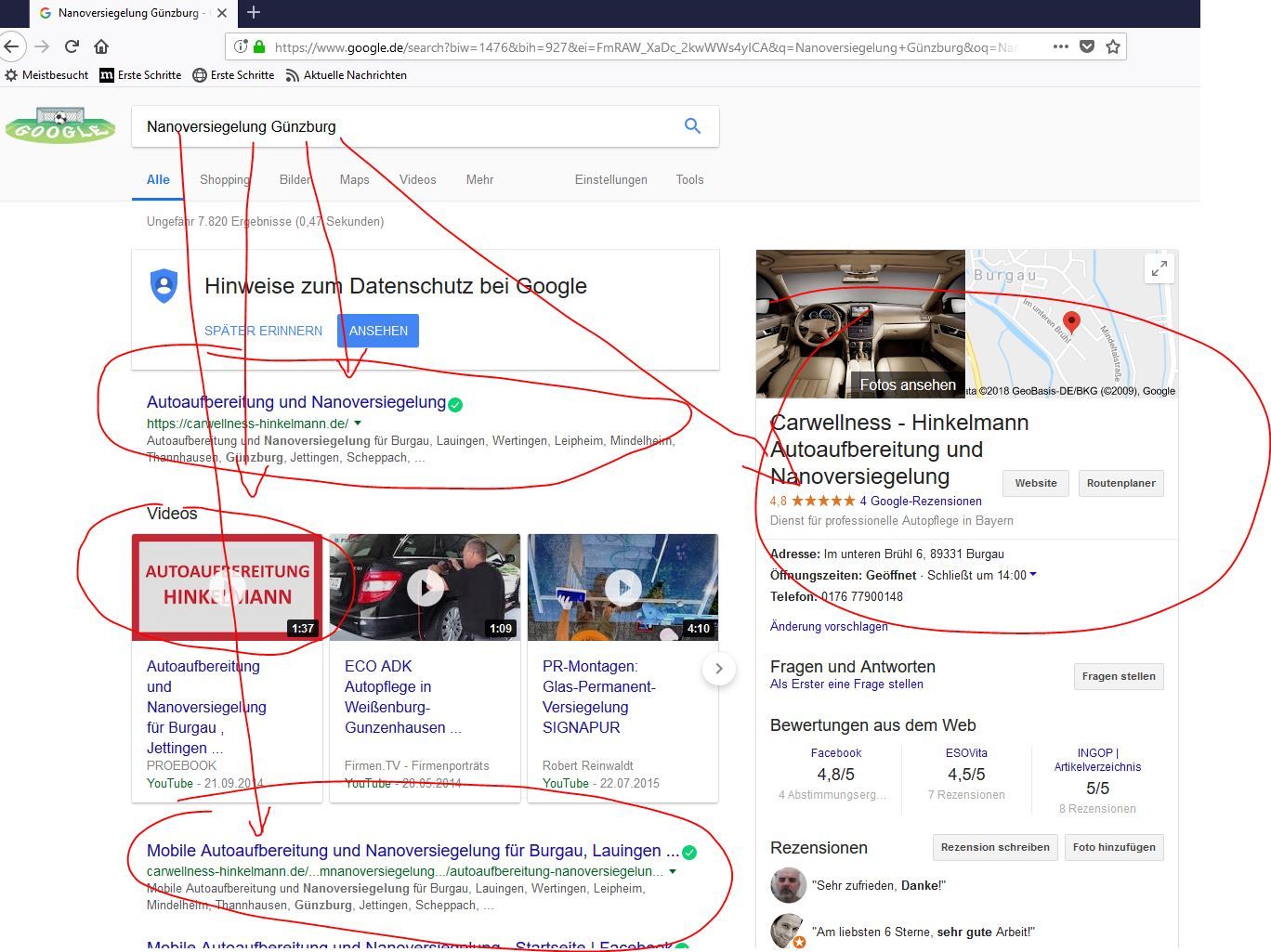Image resolution: width=1271 pixels, height=952 pixels.
Task: Open the Erste Schritte bookmark with globe icon
Action: [x=233, y=75]
